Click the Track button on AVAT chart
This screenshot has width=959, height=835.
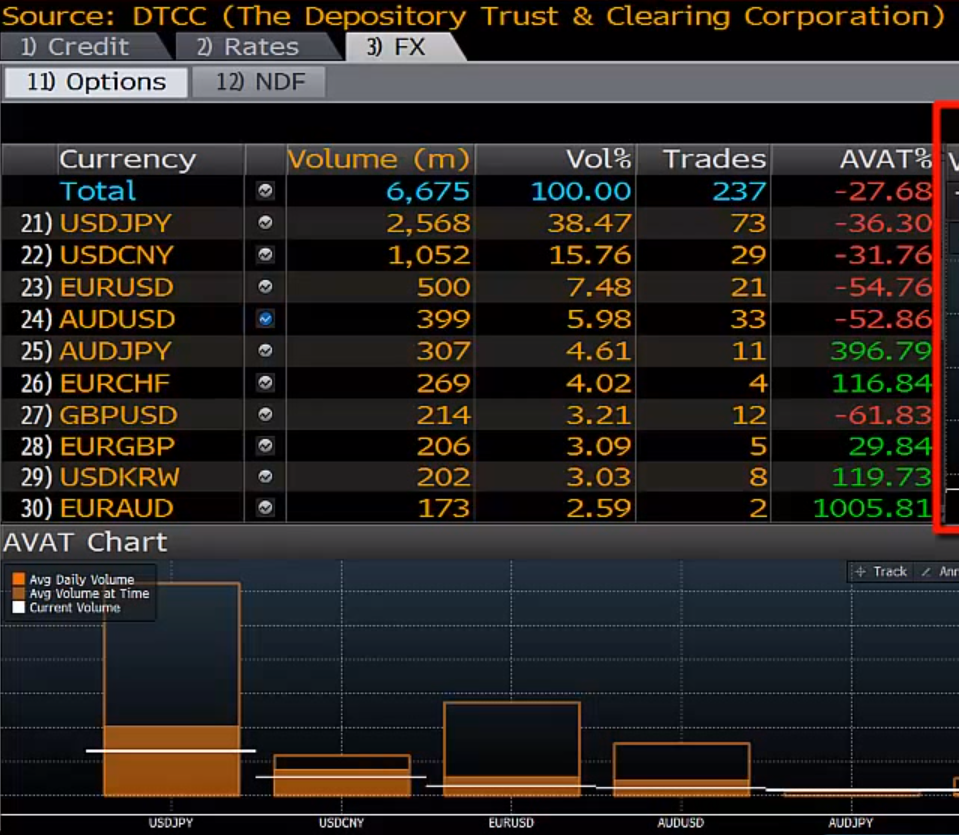coord(881,572)
